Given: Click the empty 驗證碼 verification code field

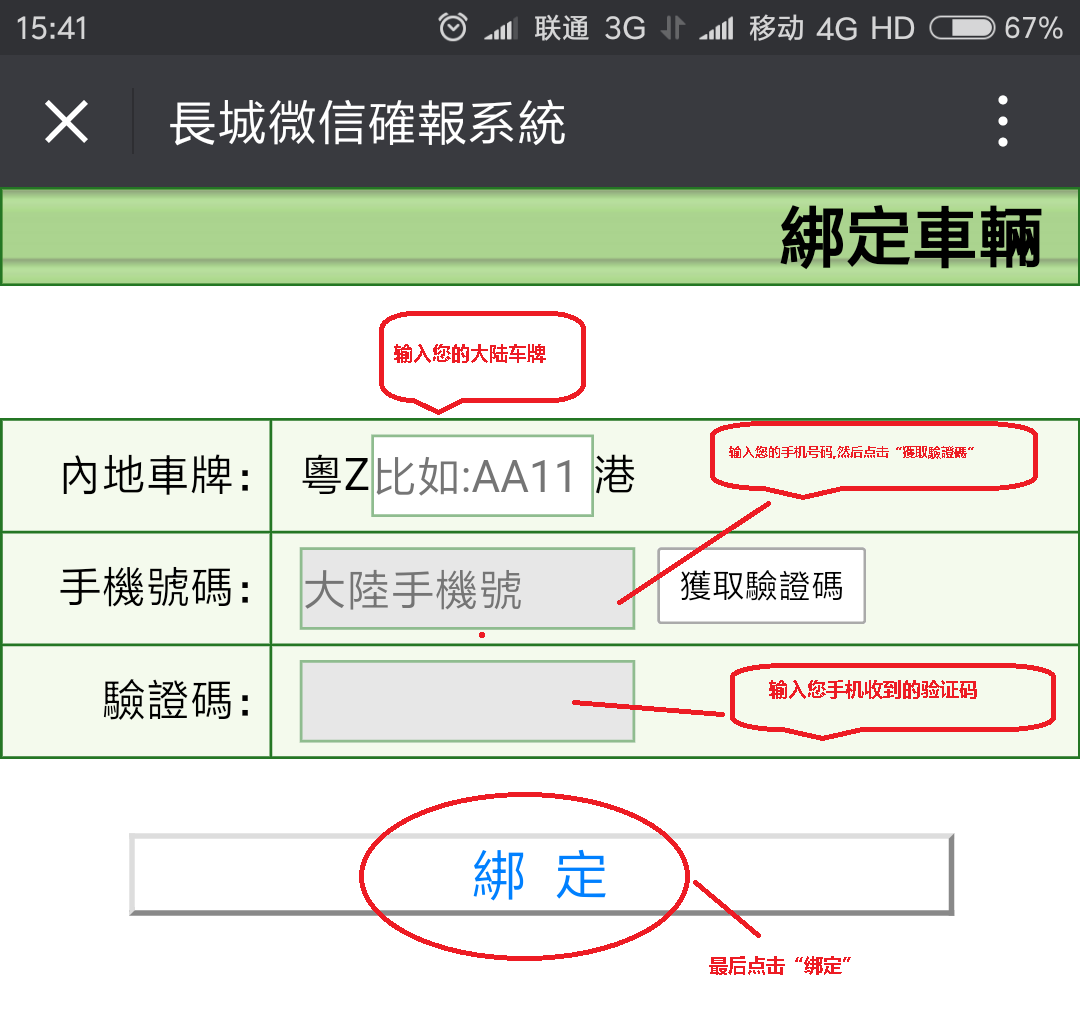Looking at the screenshot, I should pos(467,701).
